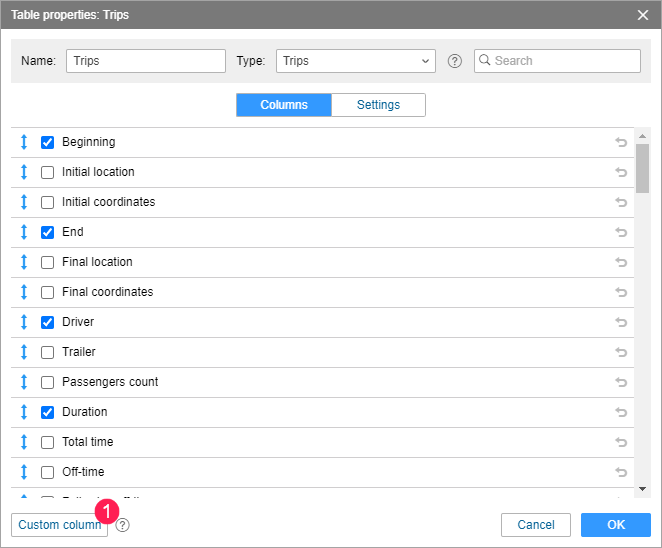Click reorder handle for Initial location
Screen dimensions: 662x548
point(24,172)
